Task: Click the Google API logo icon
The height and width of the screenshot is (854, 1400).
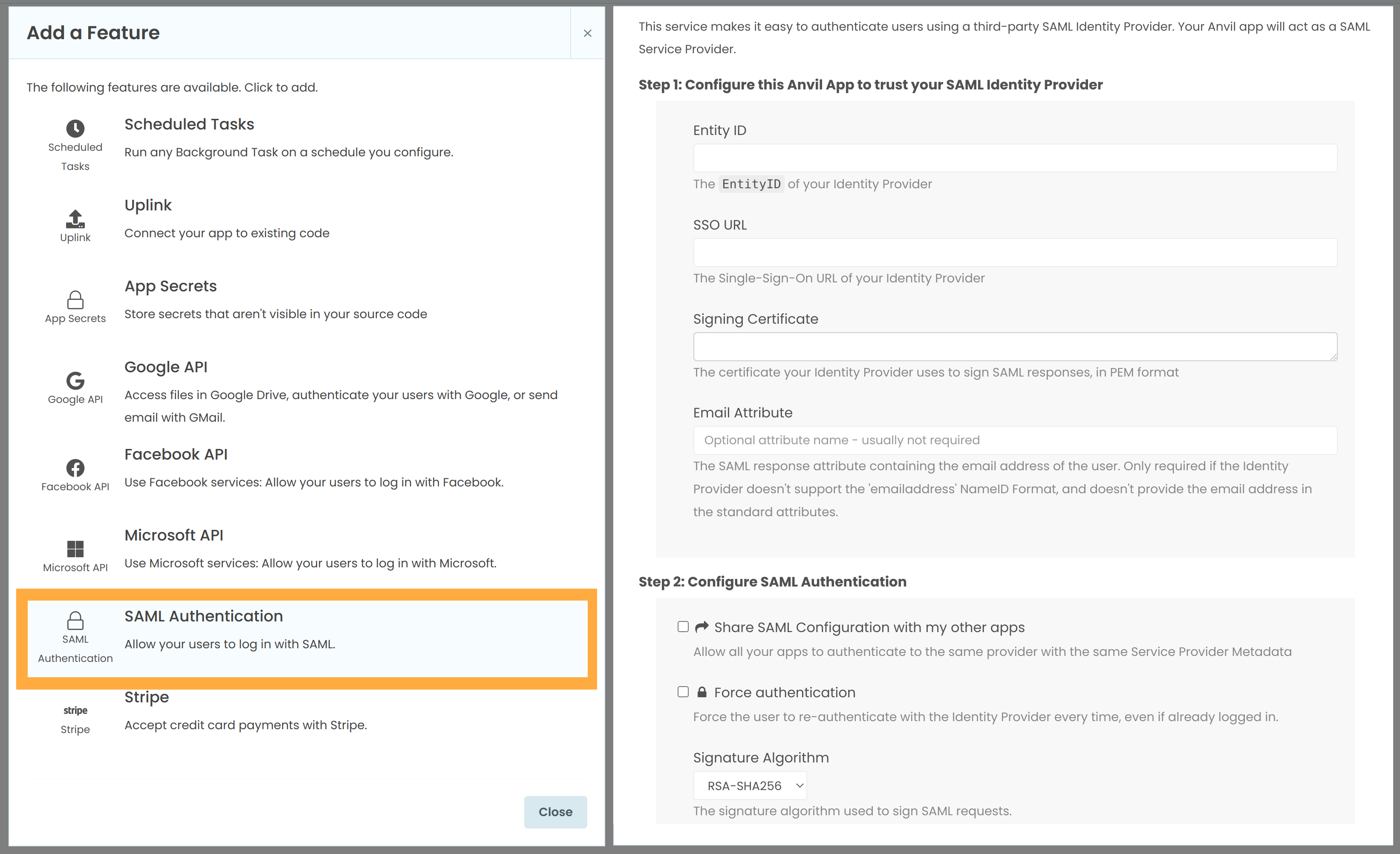Action: pyautogui.click(x=75, y=381)
